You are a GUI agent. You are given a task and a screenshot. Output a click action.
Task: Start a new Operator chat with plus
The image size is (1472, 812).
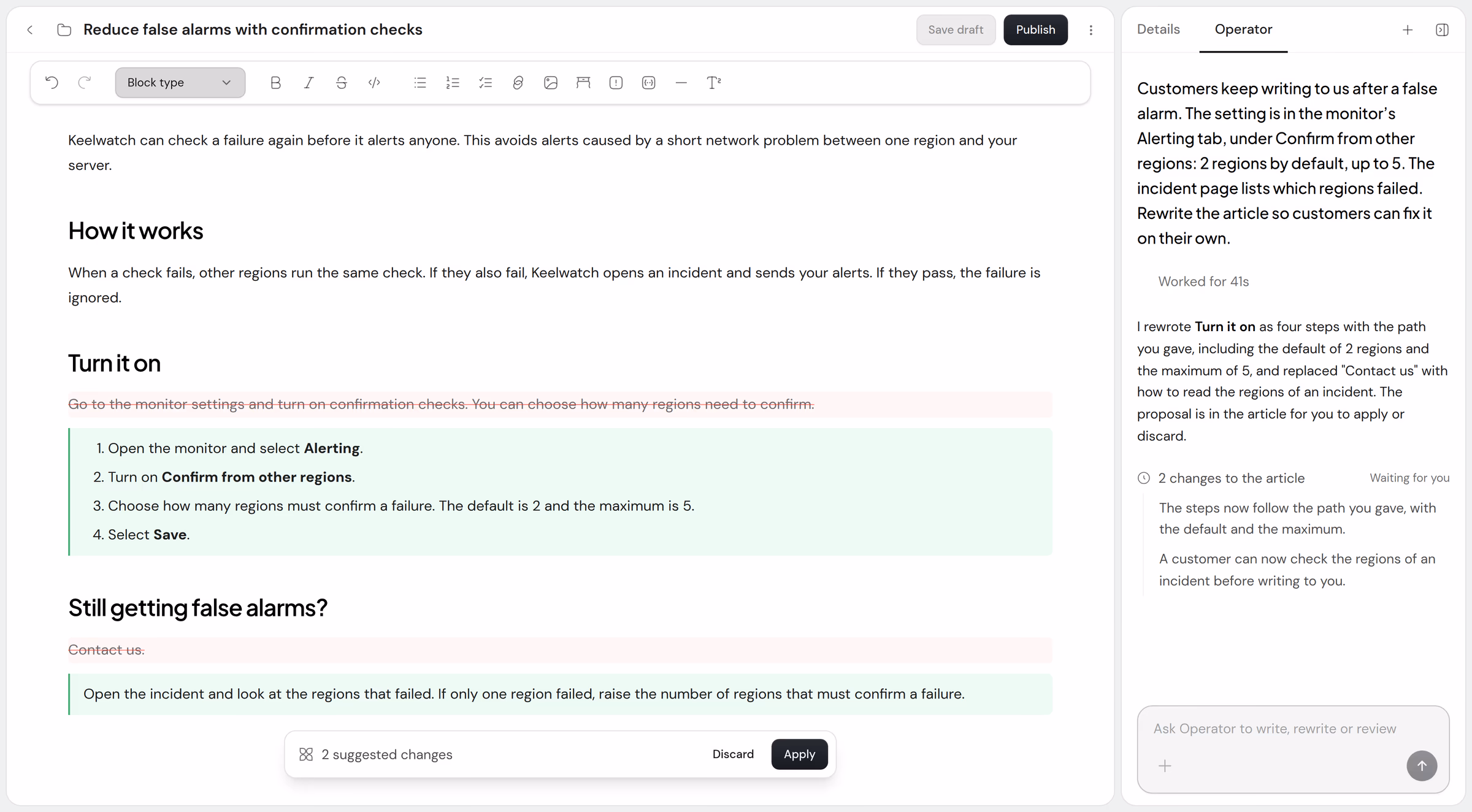point(1408,29)
